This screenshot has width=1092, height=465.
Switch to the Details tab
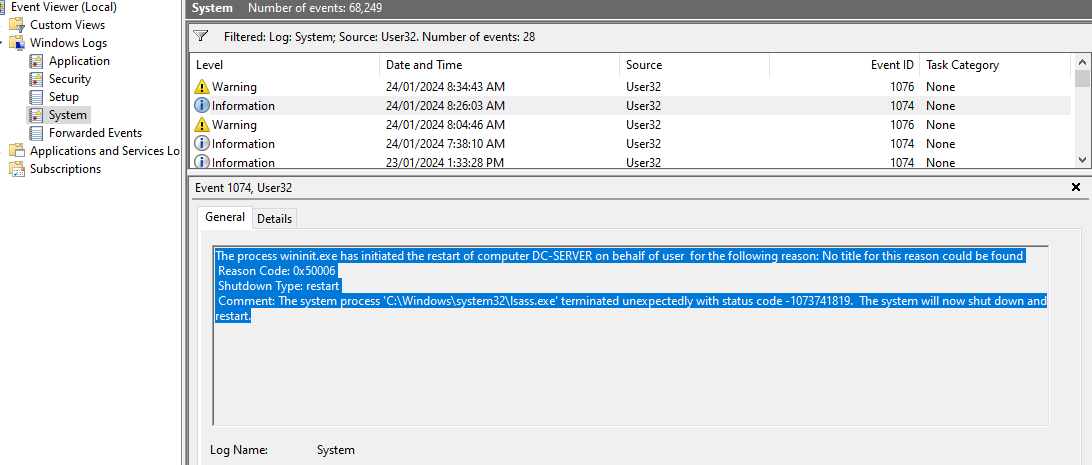click(274, 219)
